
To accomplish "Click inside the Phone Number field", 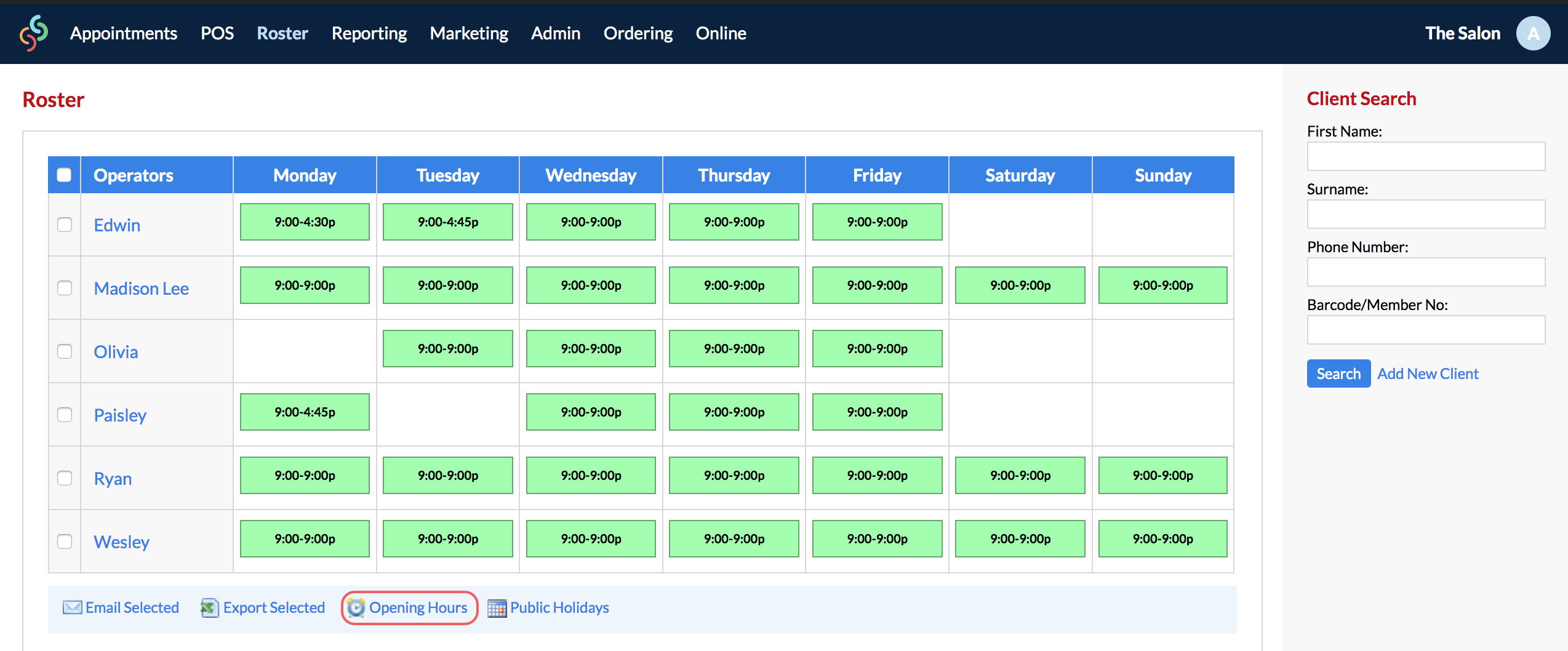I will 1425,272.
